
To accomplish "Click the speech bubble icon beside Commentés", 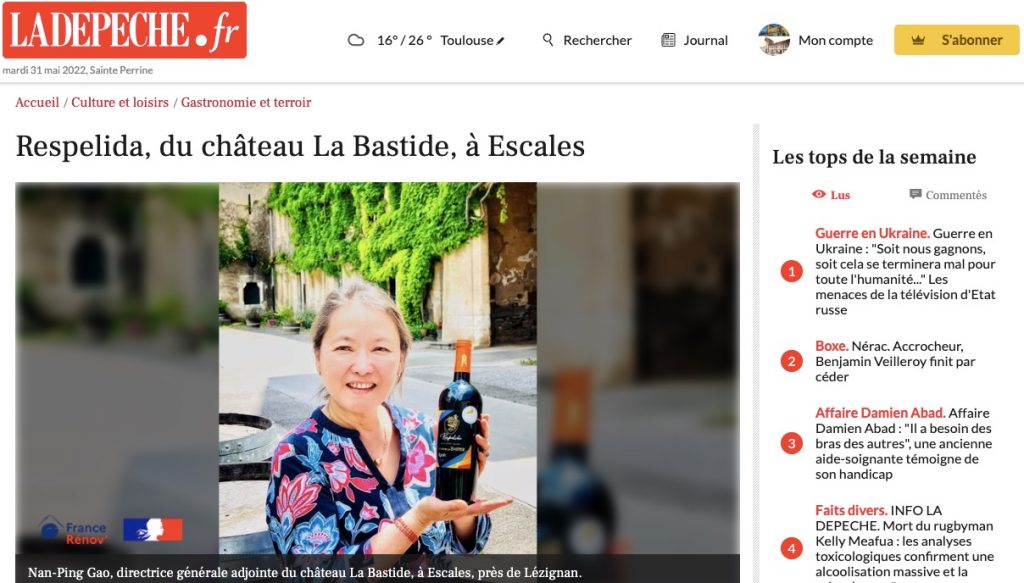I will pos(915,194).
